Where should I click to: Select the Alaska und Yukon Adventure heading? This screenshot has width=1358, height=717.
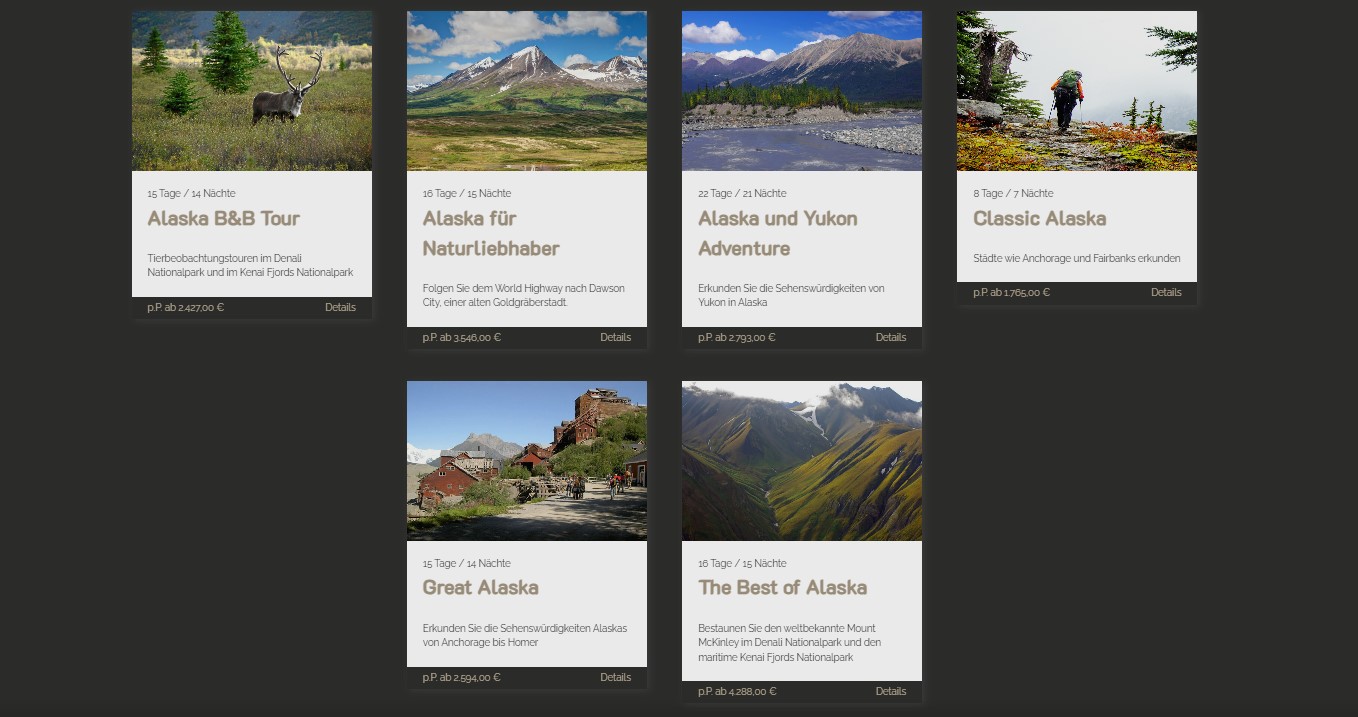coord(777,233)
